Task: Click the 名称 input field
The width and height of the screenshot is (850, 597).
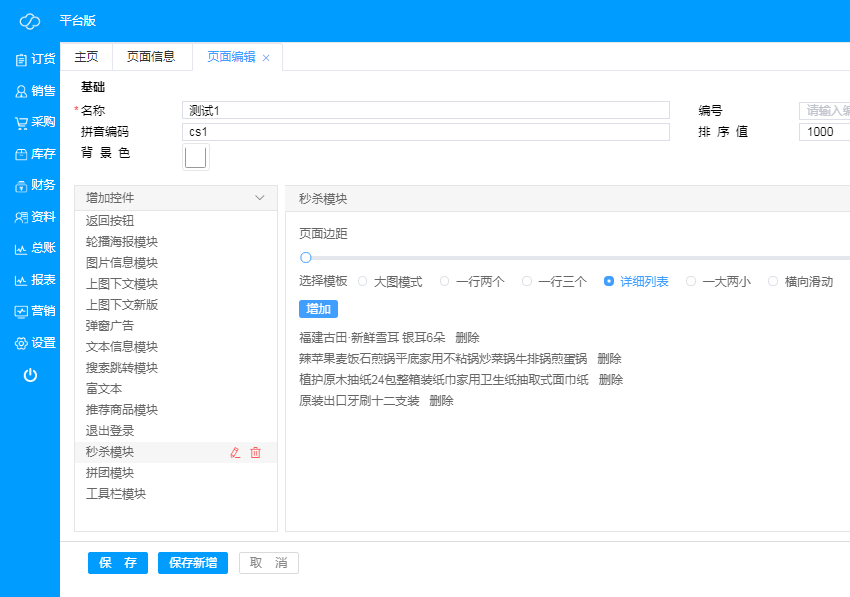Action: [426, 111]
